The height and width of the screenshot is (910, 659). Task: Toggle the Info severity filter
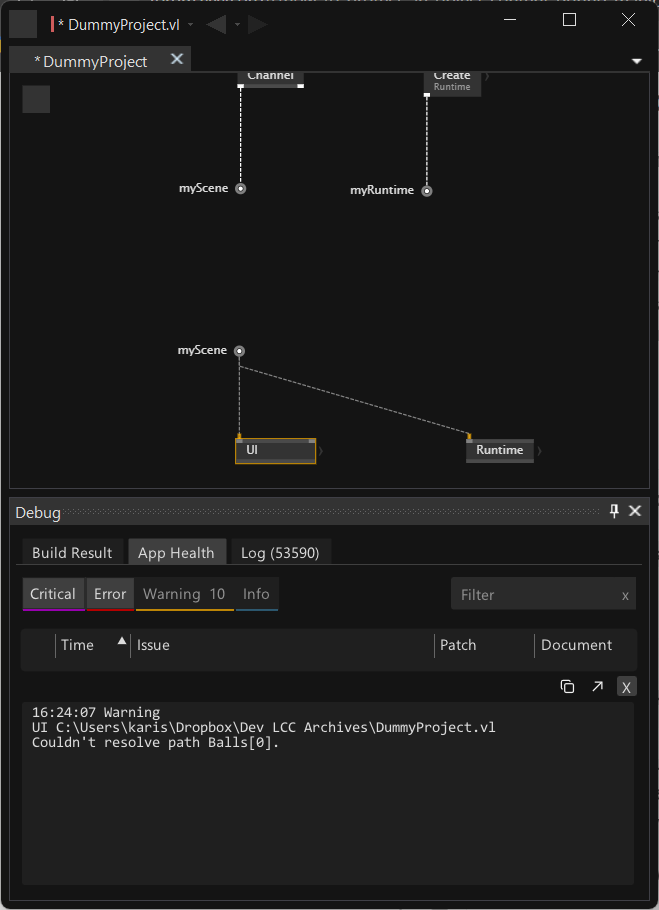[x=256, y=594]
